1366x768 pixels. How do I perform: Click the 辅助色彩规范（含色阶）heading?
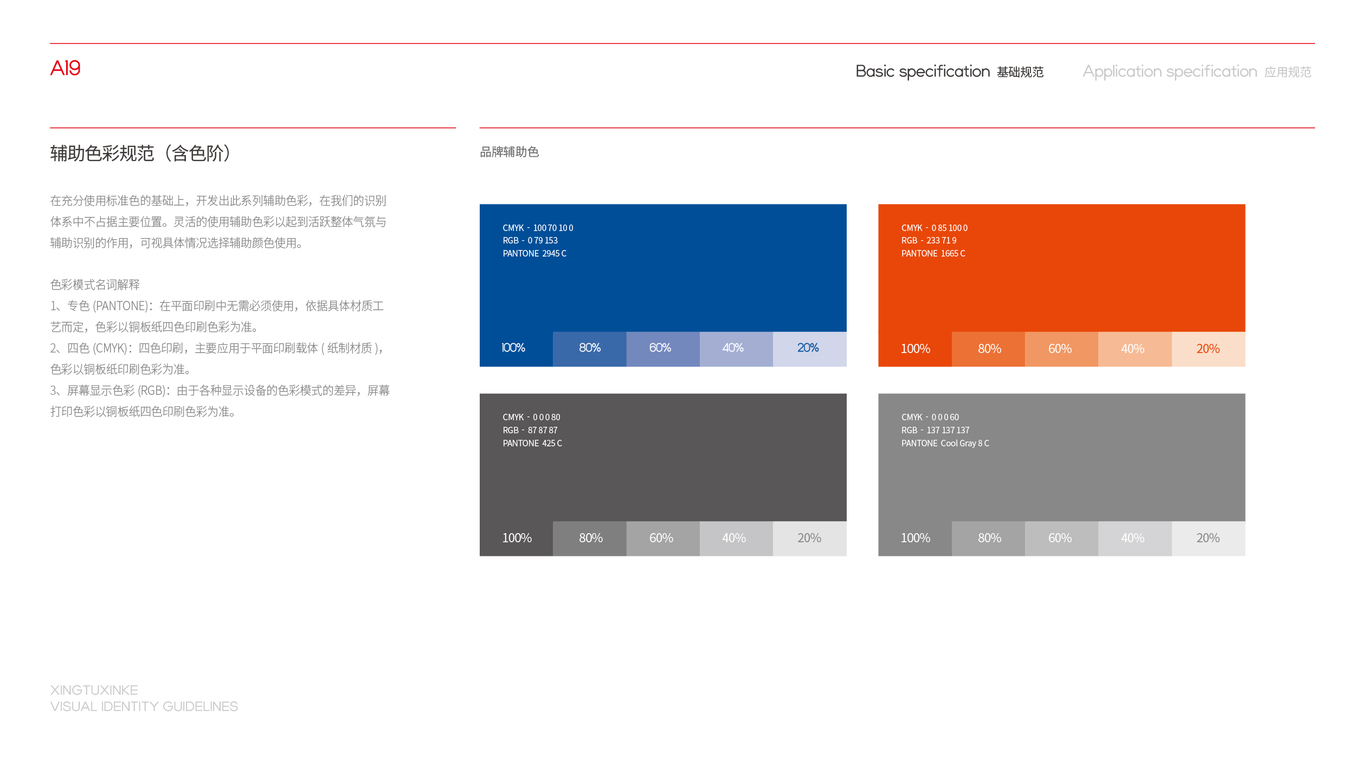[x=141, y=153]
